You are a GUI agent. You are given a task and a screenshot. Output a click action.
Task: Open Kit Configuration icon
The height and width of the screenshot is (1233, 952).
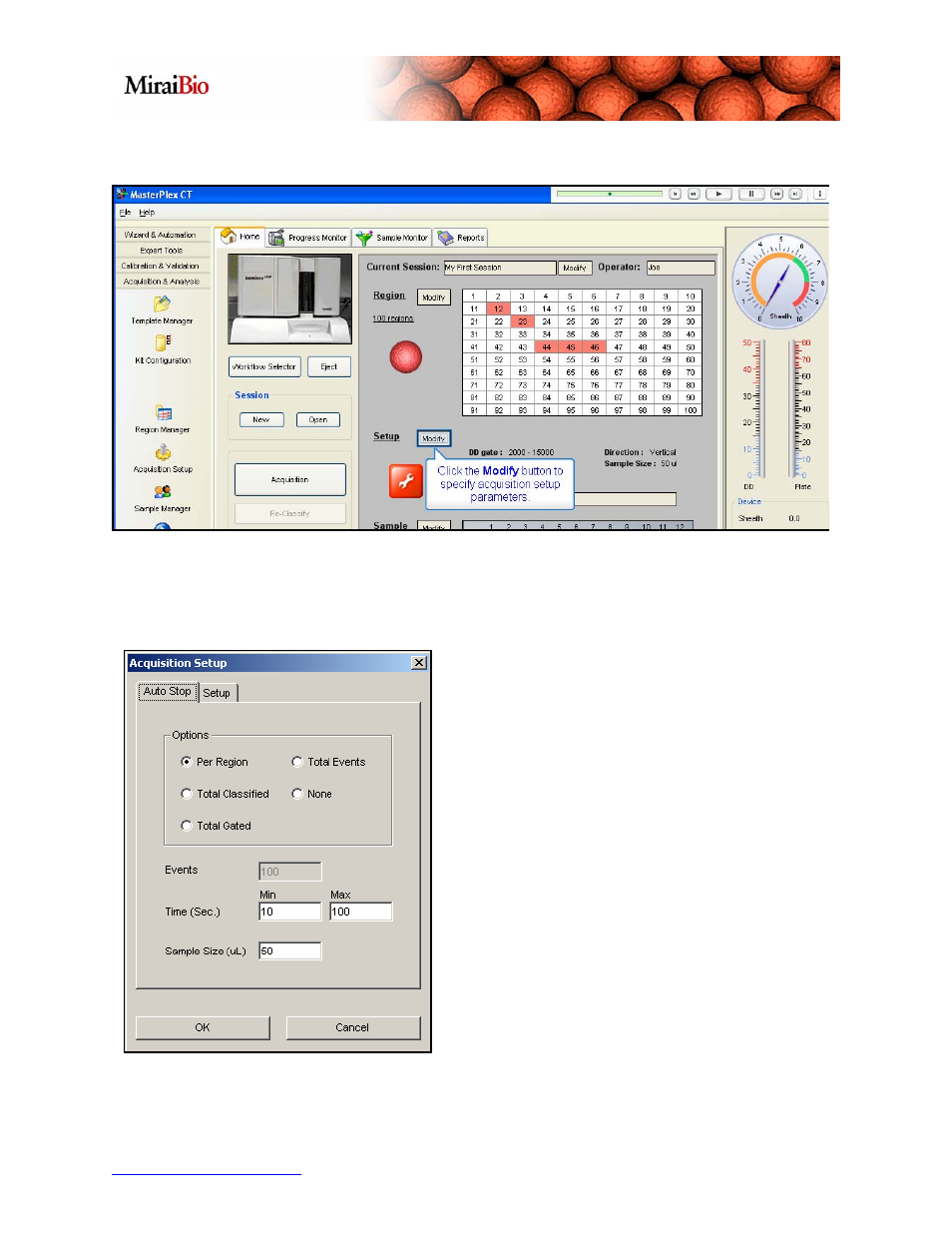[163, 341]
